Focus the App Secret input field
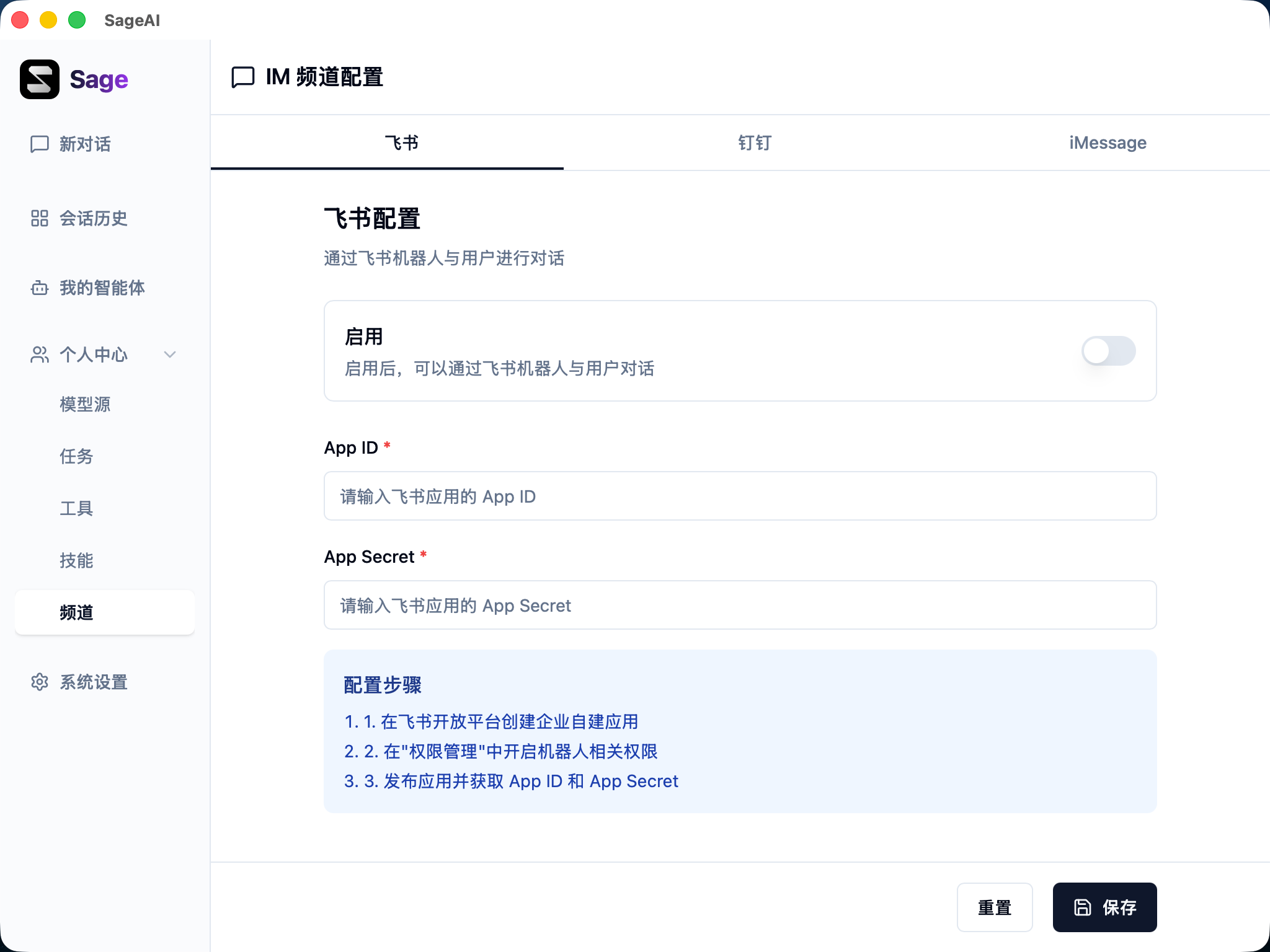Viewport: 1270px width, 952px height. 739,606
